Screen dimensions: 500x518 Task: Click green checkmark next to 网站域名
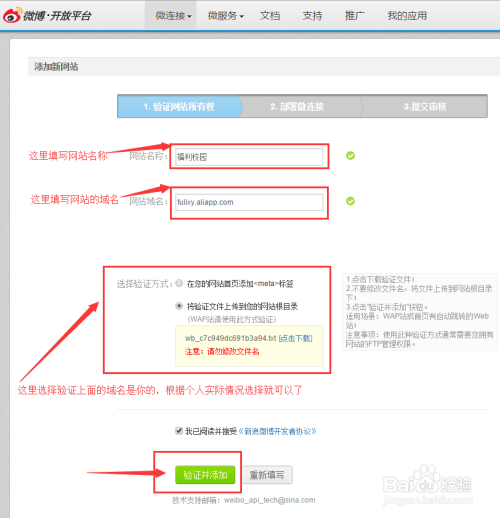tap(350, 201)
